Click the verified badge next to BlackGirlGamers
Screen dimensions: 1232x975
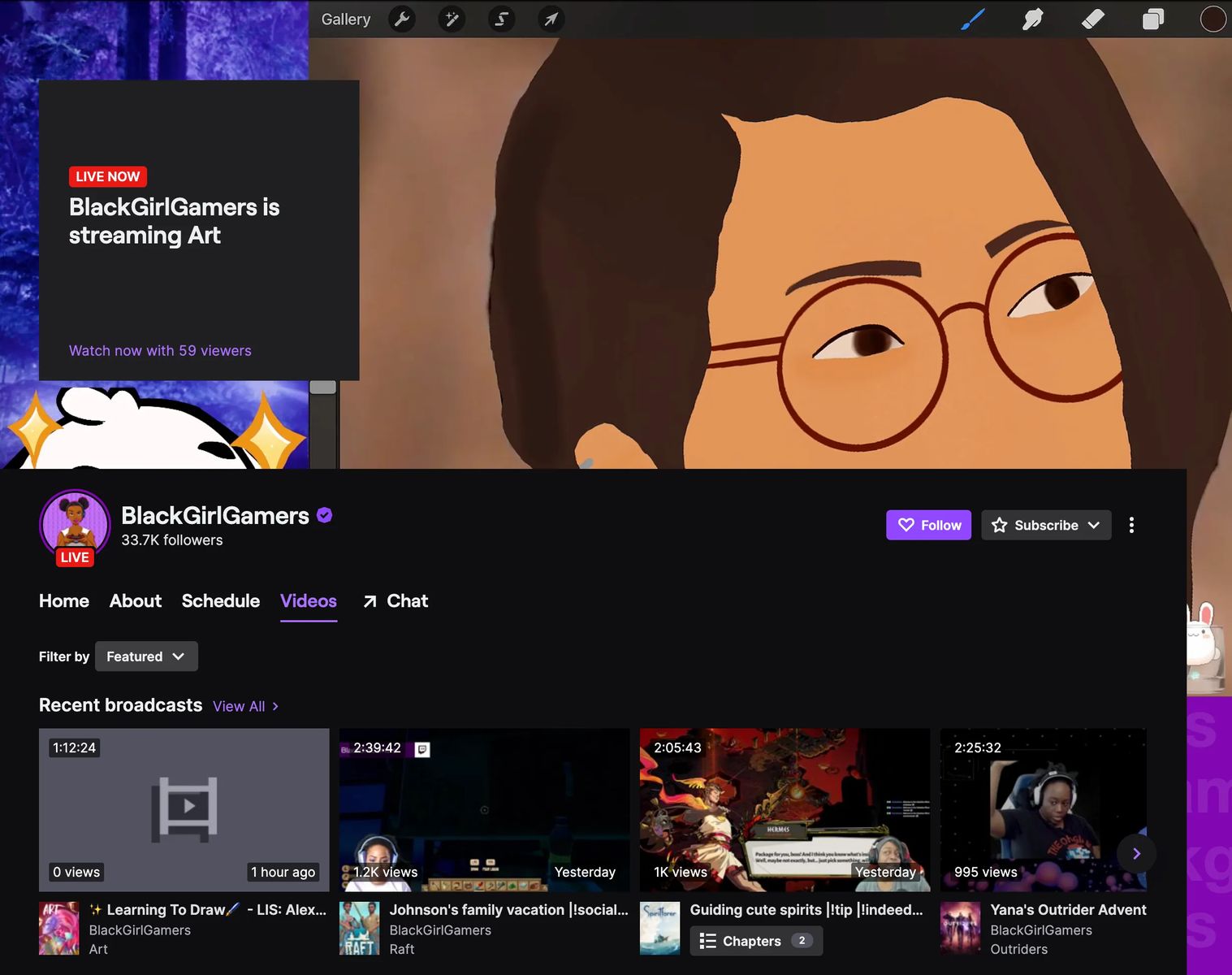(x=324, y=514)
